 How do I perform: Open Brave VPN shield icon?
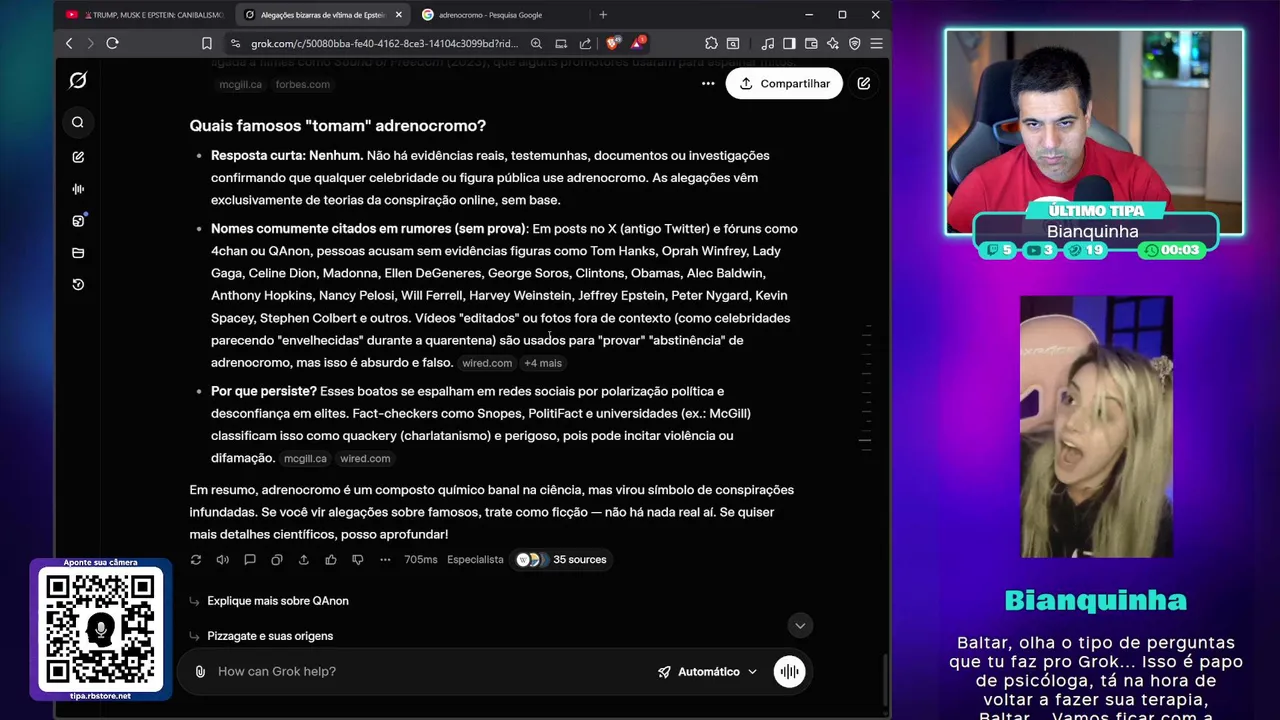pos(855,43)
